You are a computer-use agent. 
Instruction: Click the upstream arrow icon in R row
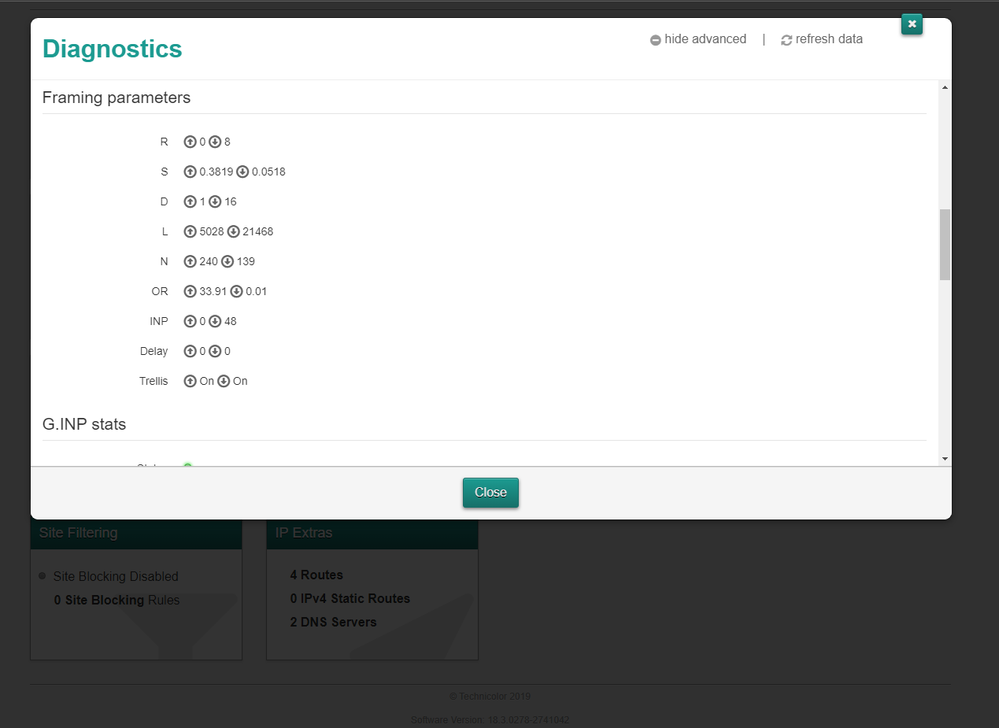click(x=190, y=142)
